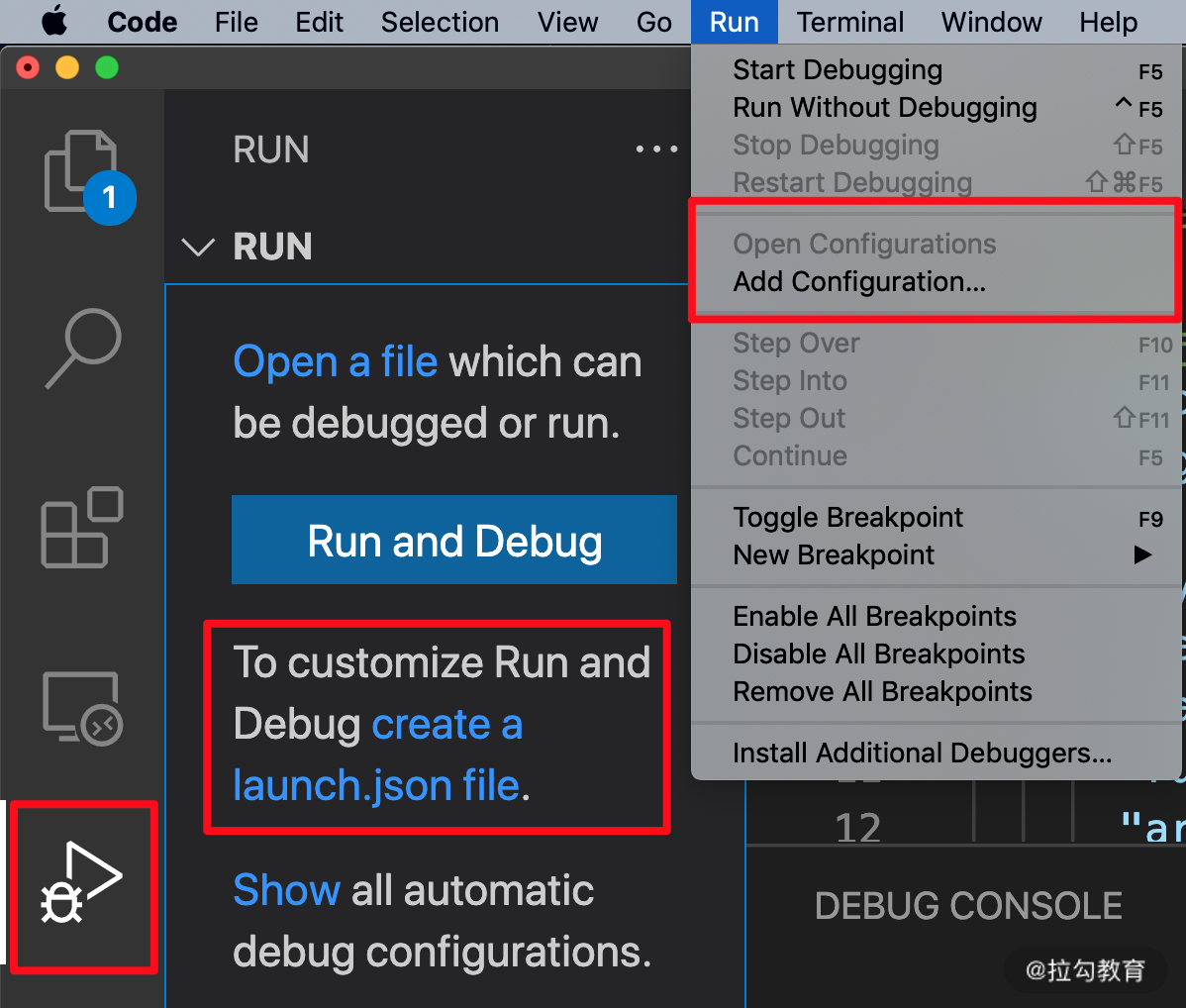Screen dimensions: 1186x1008
Task: Expand the New Breakpoint submenu arrow
Action: point(1142,554)
